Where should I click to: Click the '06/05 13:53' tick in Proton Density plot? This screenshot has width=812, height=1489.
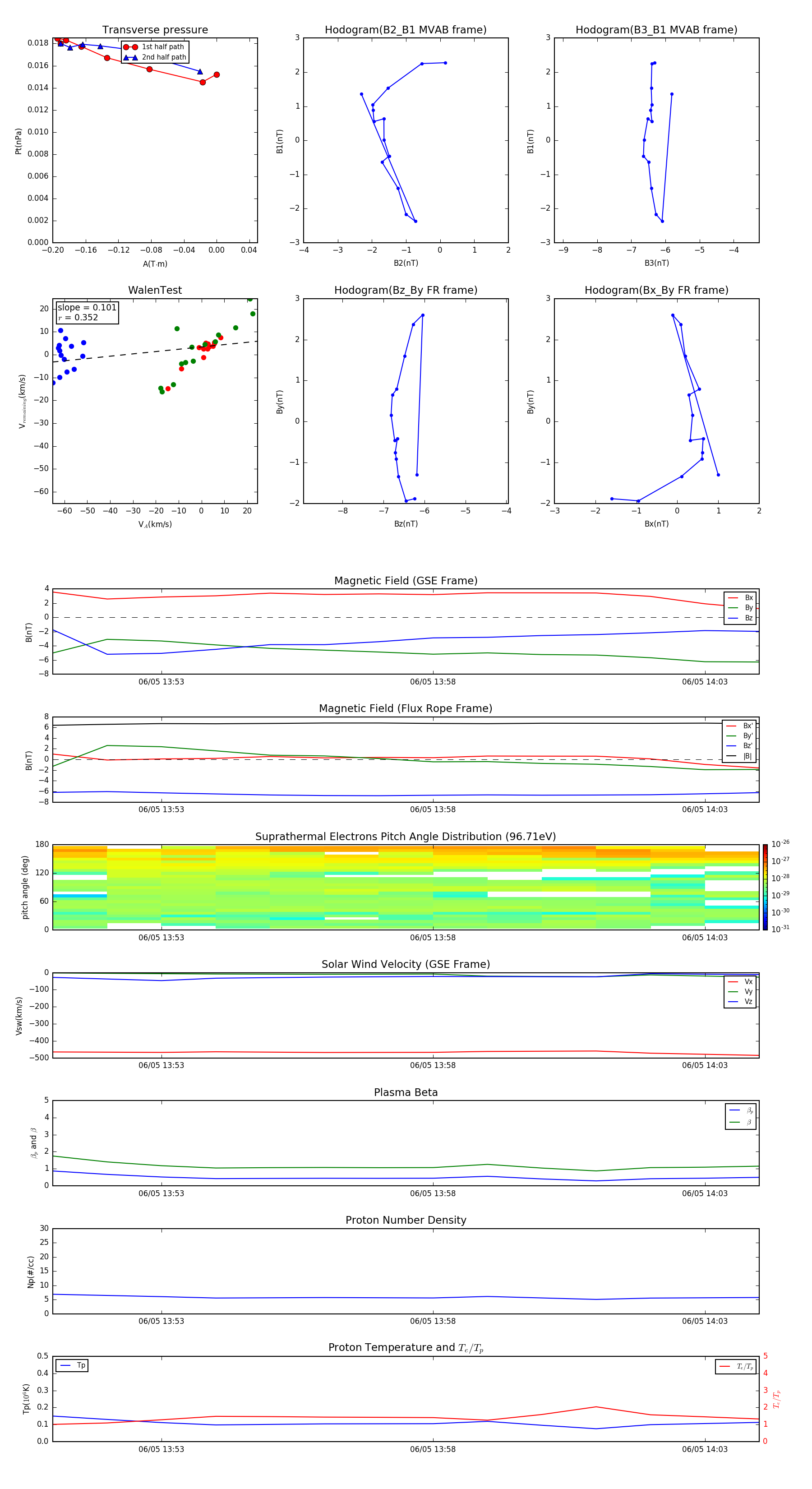click(161, 1321)
